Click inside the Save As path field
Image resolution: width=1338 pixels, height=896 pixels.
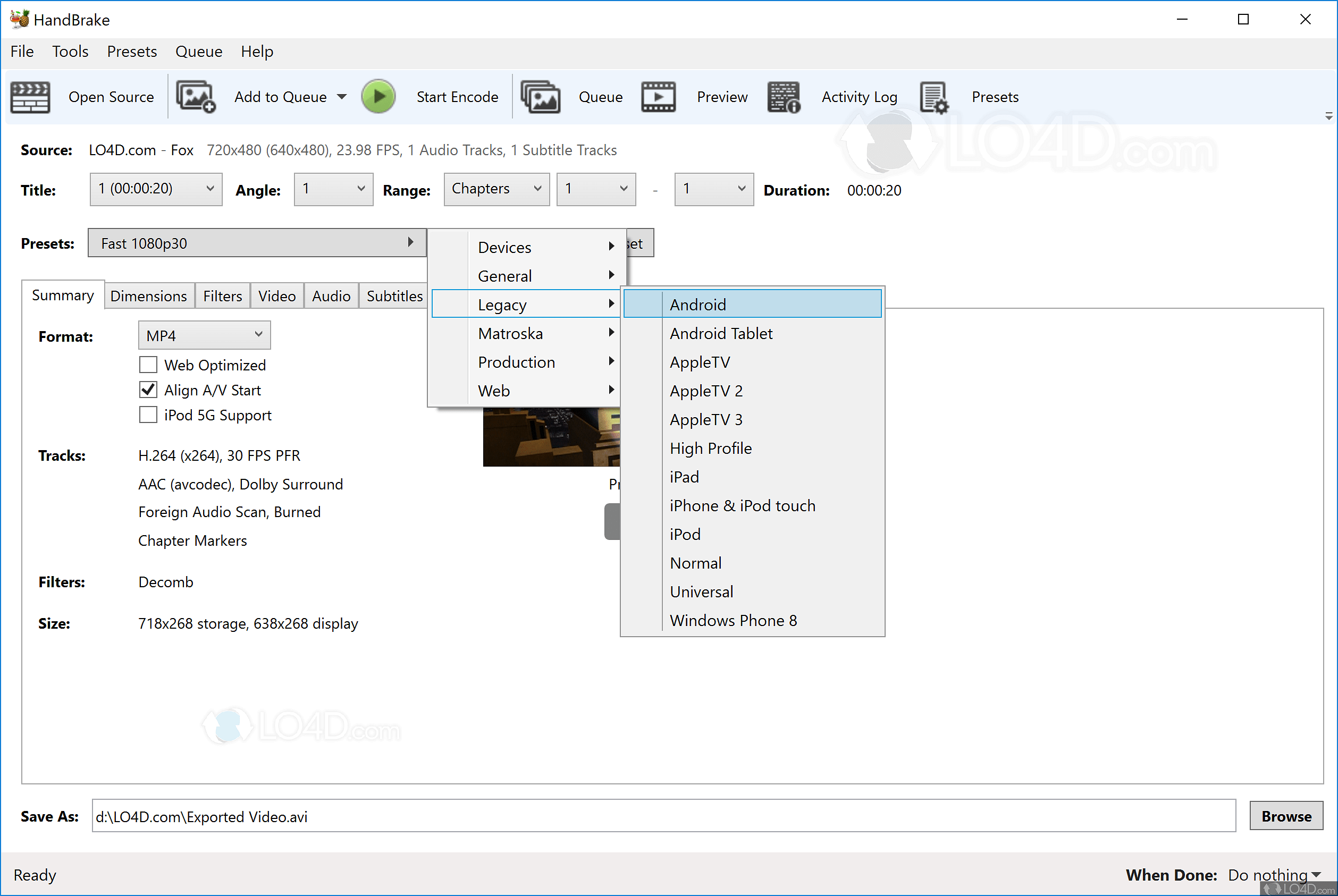(400, 816)
